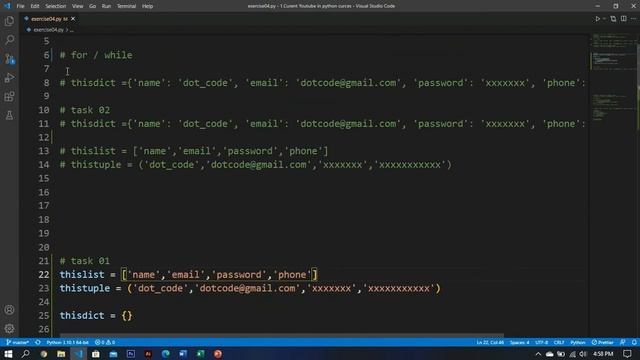Image resolution: width=640 pixels, height=360 pixels.
Task: Split the editor right
Action: click(x=624, y=19)
